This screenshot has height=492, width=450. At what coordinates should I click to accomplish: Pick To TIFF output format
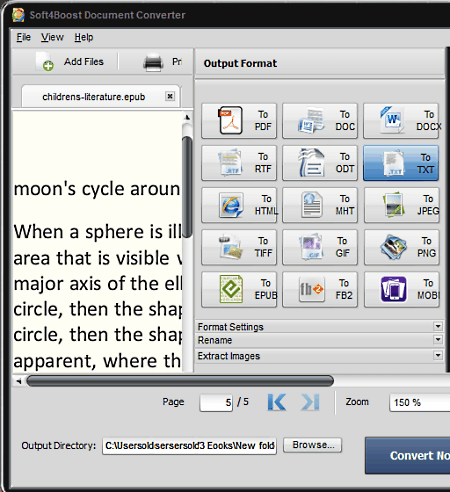coord(239,247)
